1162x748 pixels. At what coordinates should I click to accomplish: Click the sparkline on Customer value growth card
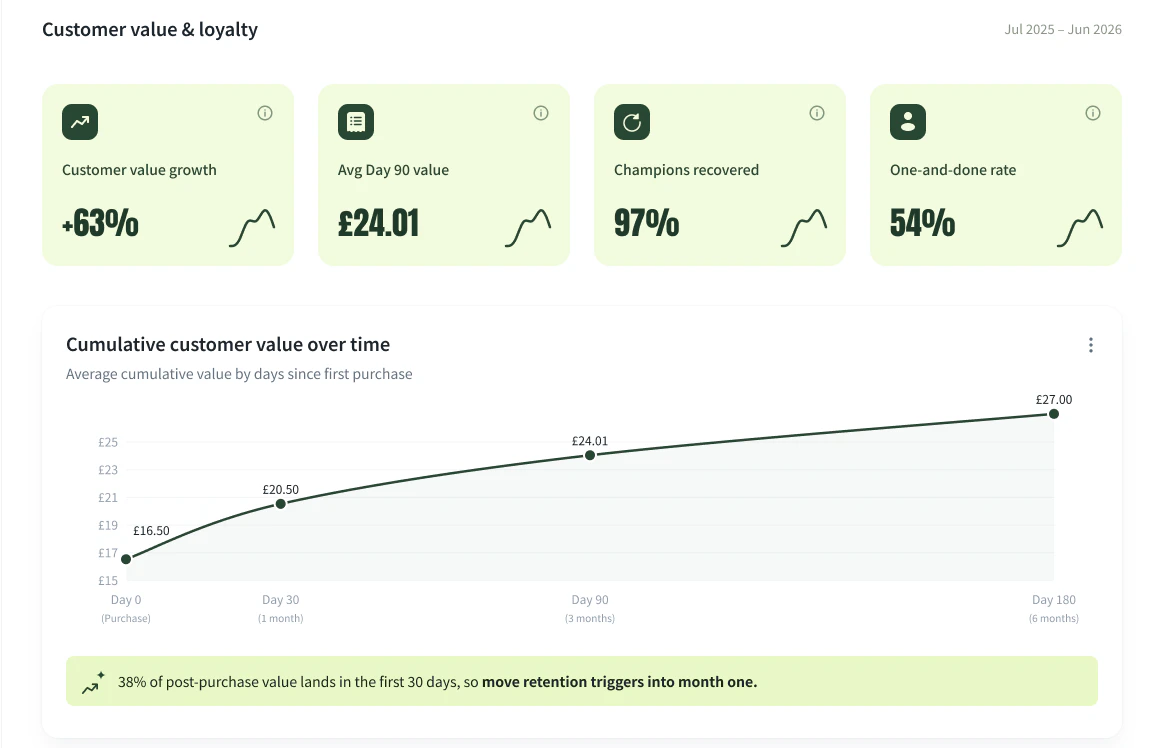coord(252,228)
